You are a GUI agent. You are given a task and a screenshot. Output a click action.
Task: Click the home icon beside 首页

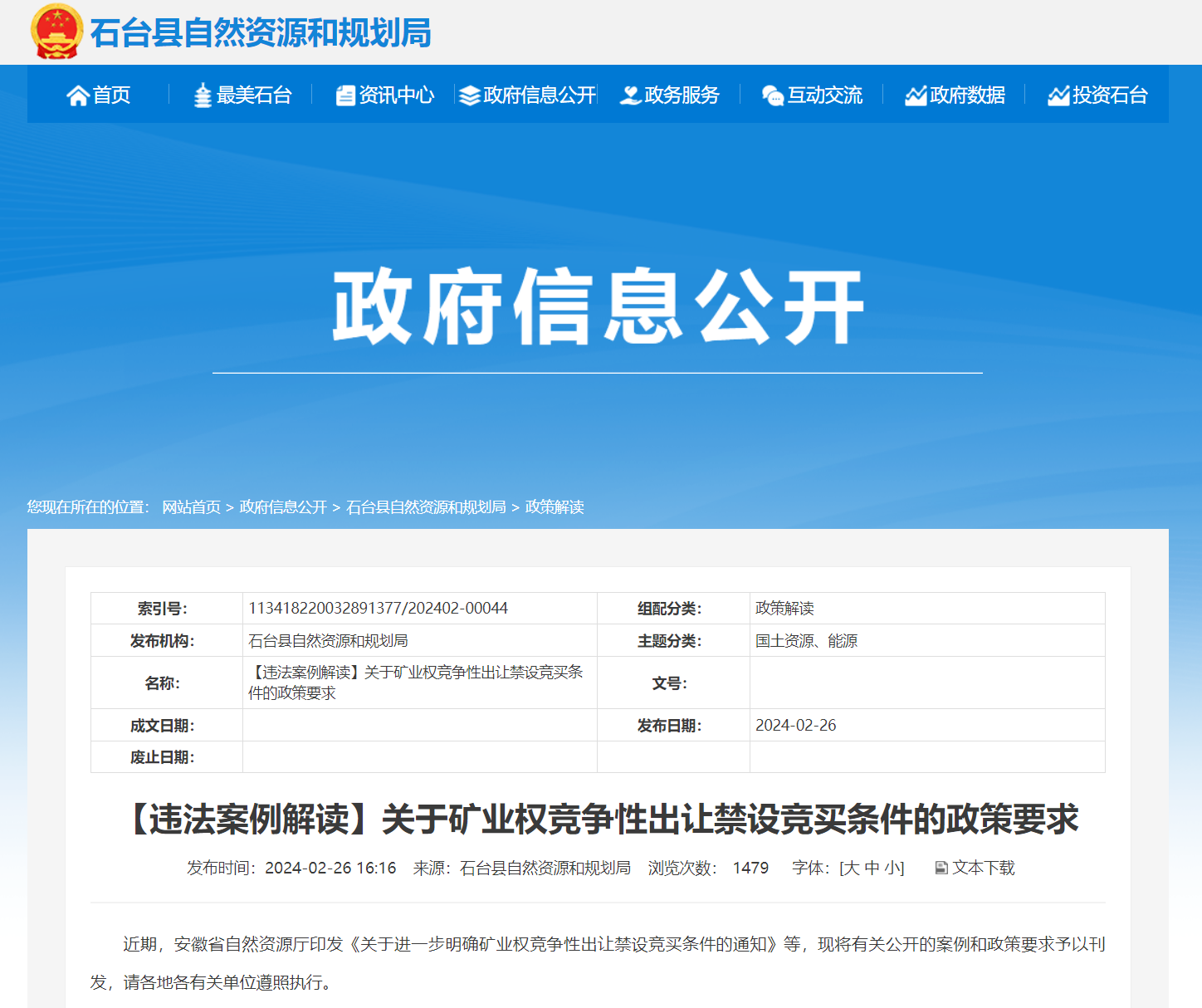(x=78, y=95)
